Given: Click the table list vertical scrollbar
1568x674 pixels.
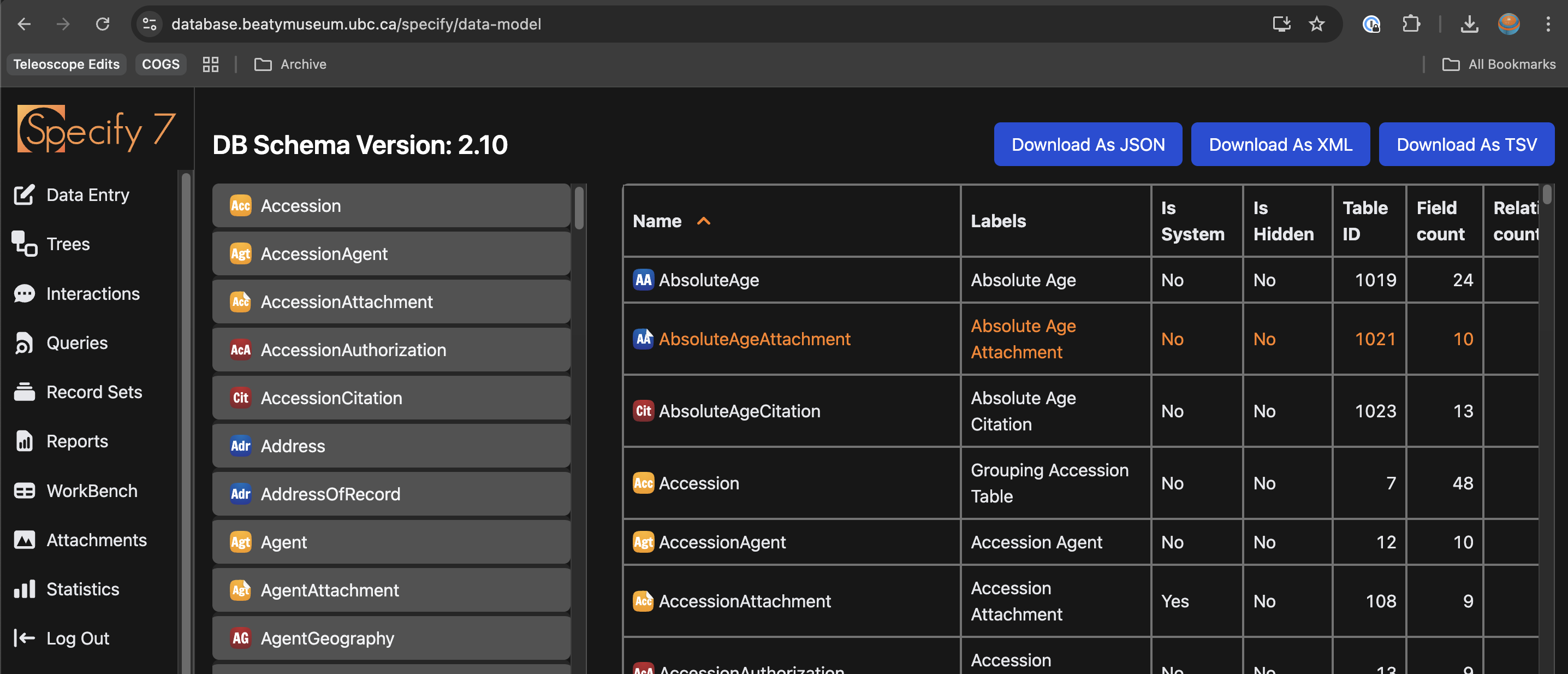Looking at the screenshot, I should [579, 209].
